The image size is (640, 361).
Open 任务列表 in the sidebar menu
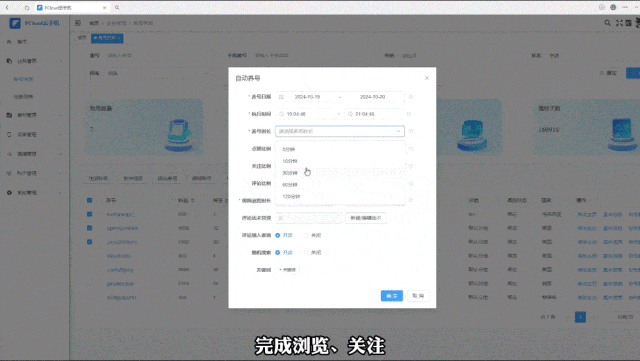(23, 97)
